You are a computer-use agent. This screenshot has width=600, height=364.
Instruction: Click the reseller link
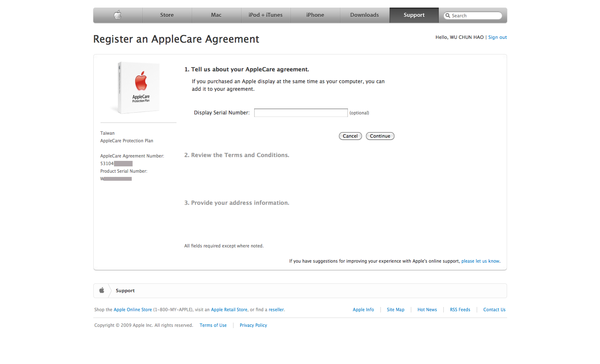pyautogui.click(x=276, y=310)
